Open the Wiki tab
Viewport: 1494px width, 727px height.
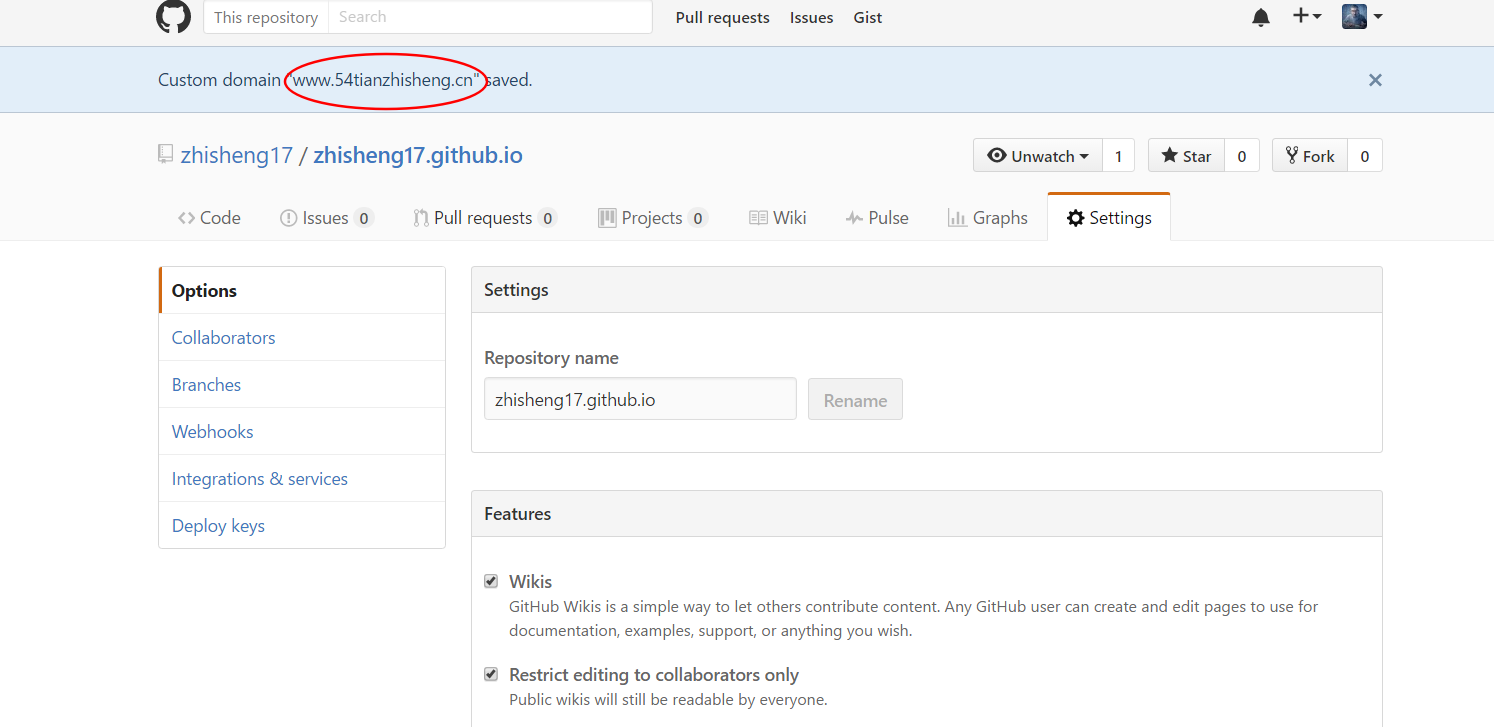pyautogui.click(x=777, y=218)
